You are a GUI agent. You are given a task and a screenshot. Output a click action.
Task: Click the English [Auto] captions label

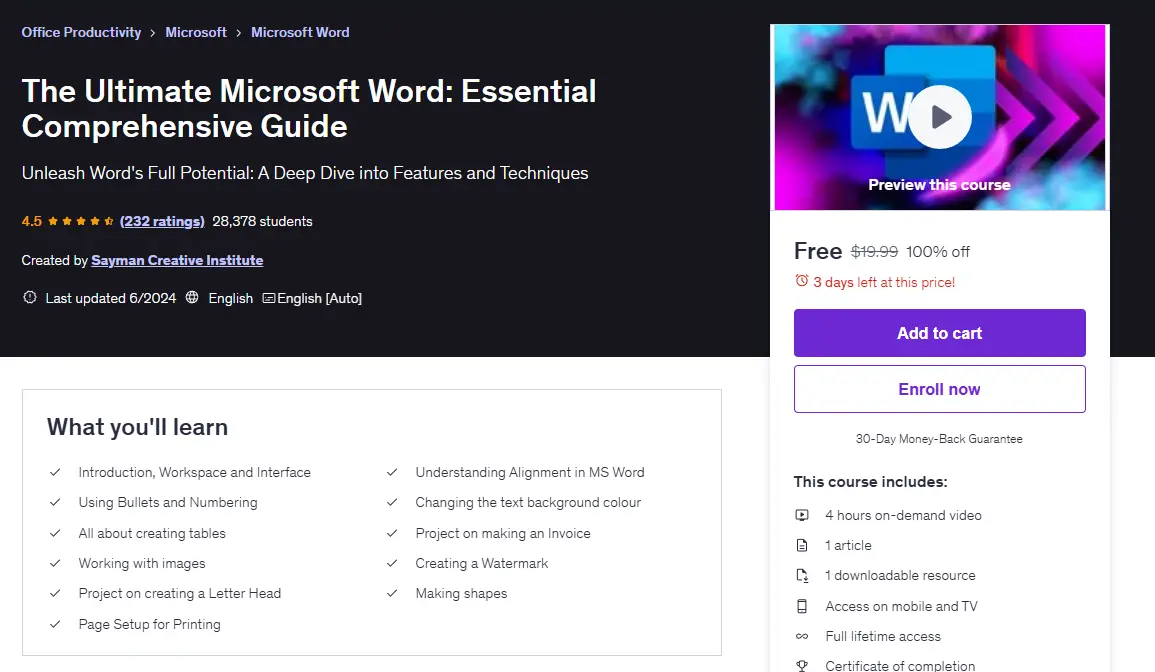coord(319,298)
